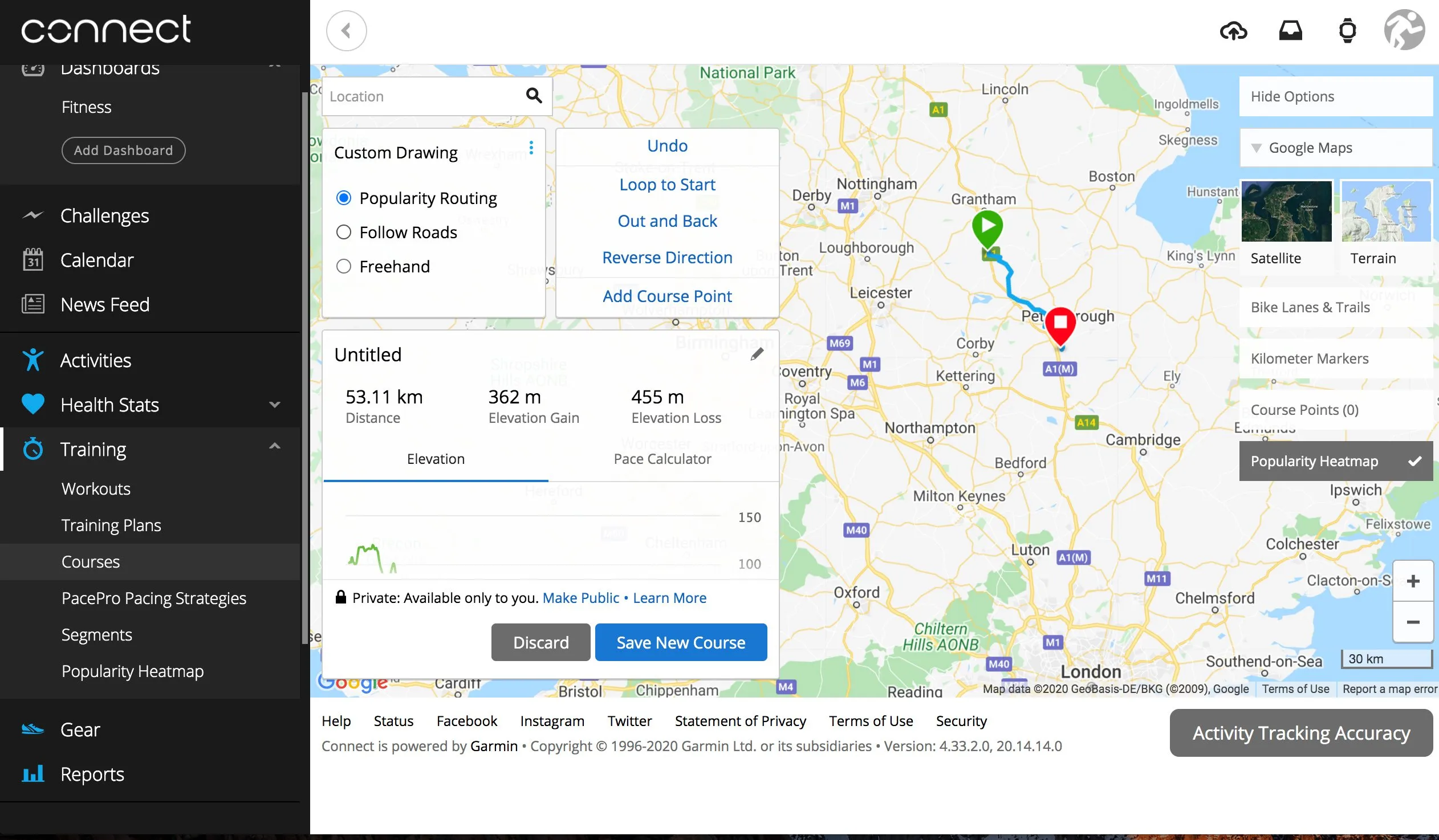
Task: Click the Add Dashboard button
Action: coord(123,150)
